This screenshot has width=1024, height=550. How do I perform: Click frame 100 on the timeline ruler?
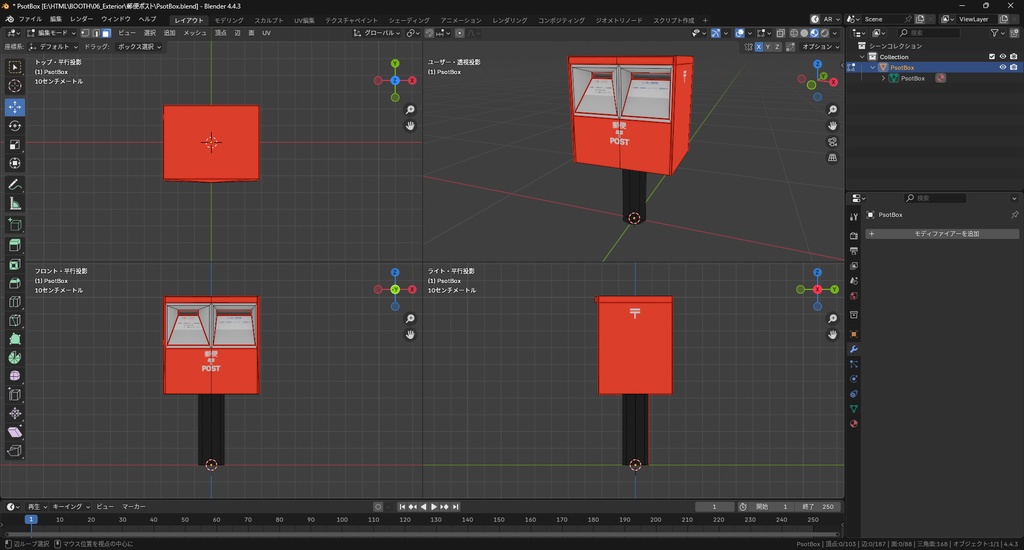tap(342, 520)
